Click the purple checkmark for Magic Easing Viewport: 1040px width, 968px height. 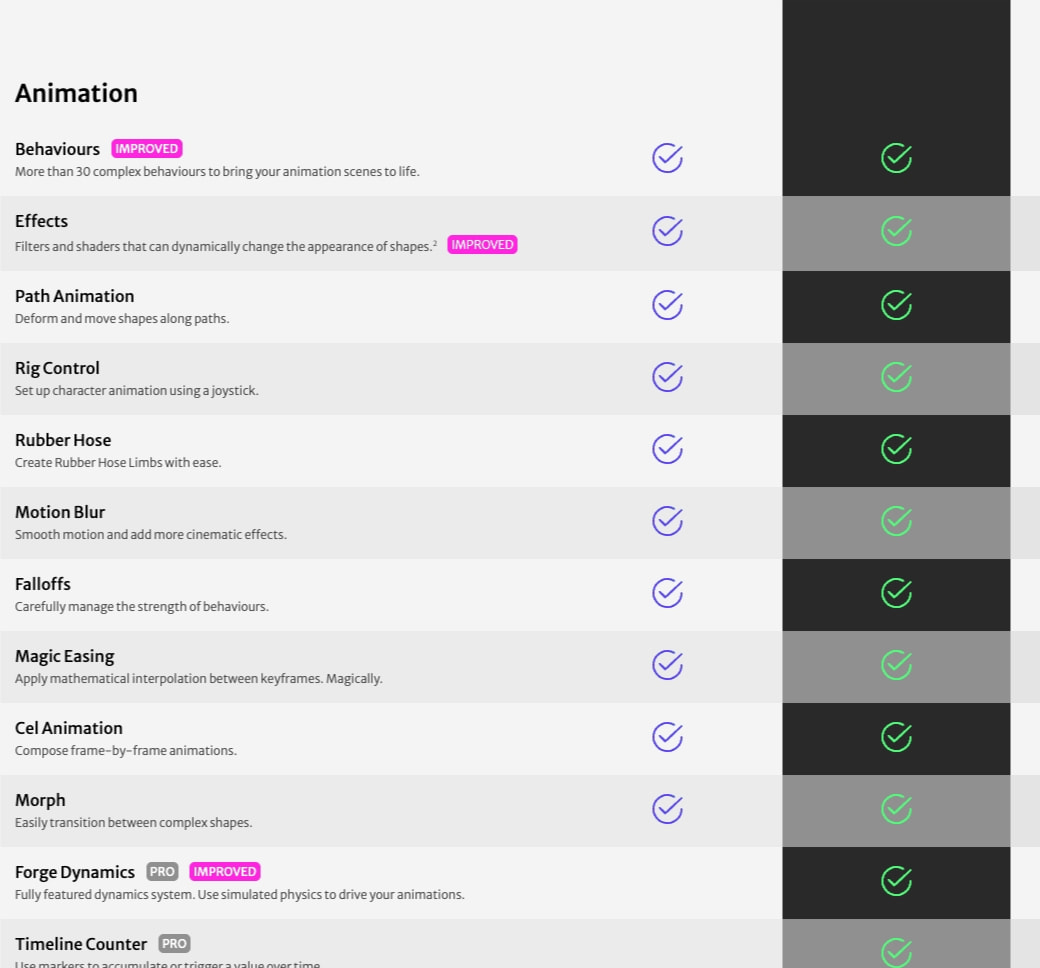(x=667, y=665)
